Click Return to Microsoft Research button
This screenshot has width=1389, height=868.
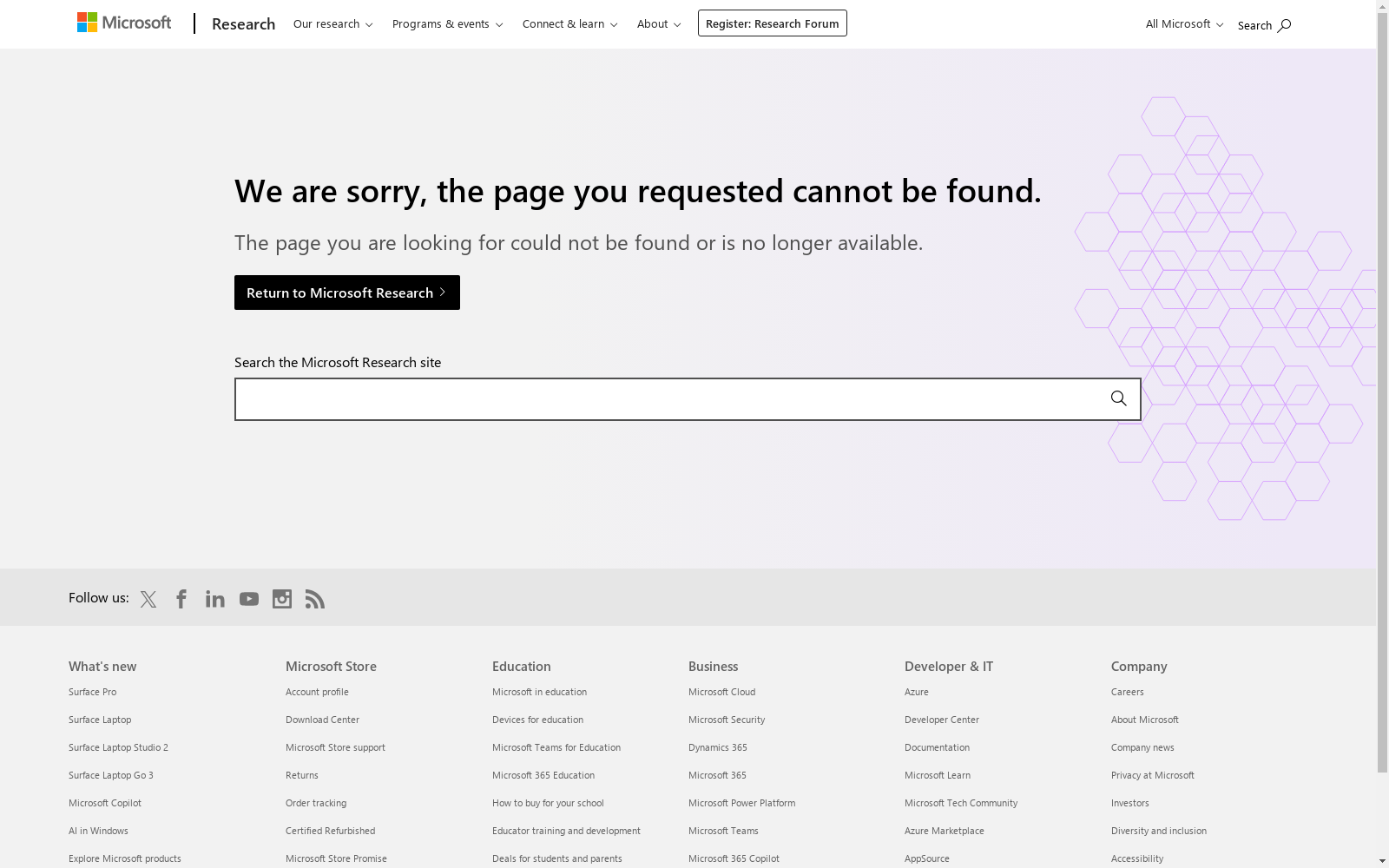click(x=347, y=293)
